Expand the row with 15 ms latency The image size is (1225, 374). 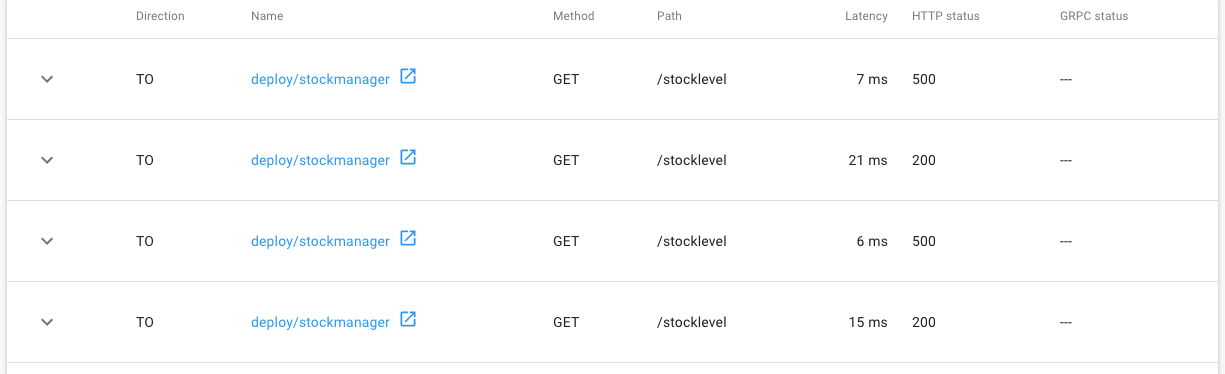(x=47, y=322)
